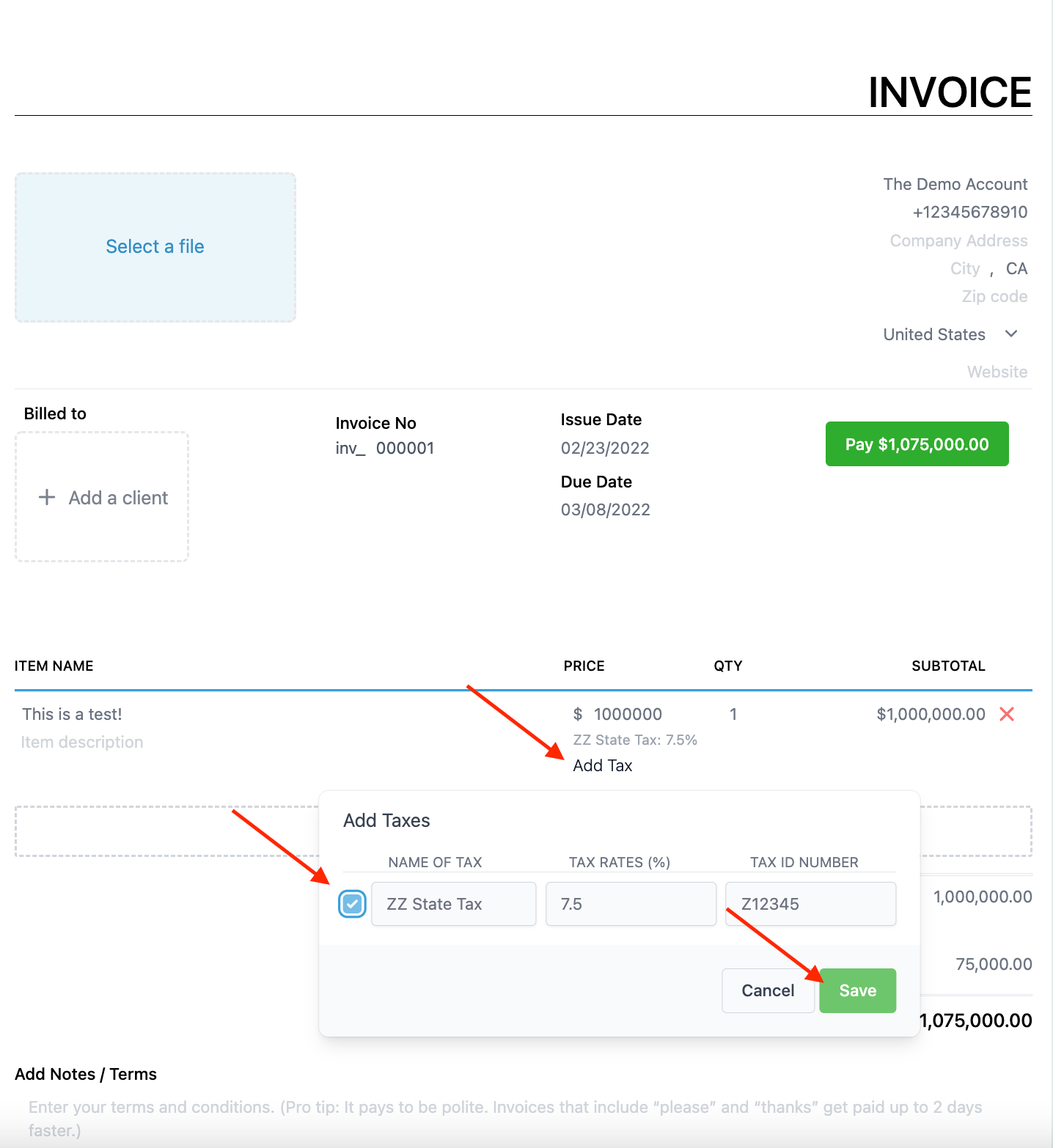Click the item price field 1000000
This screenshot has height=1148, width=1053.
628,714
